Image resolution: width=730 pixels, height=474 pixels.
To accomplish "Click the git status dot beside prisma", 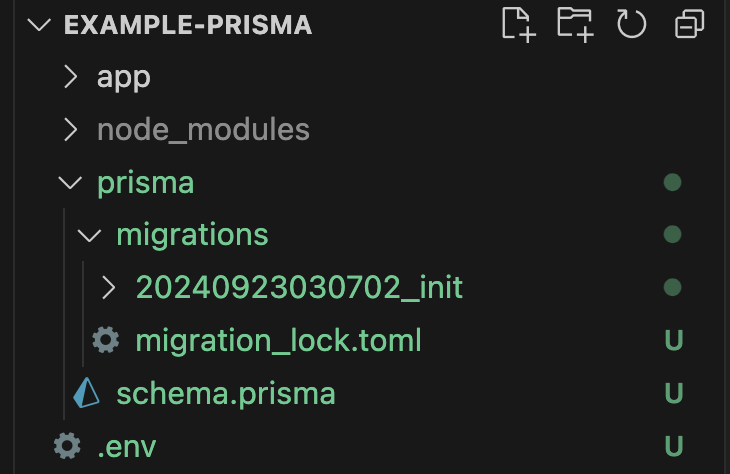I will coord(673,183).
